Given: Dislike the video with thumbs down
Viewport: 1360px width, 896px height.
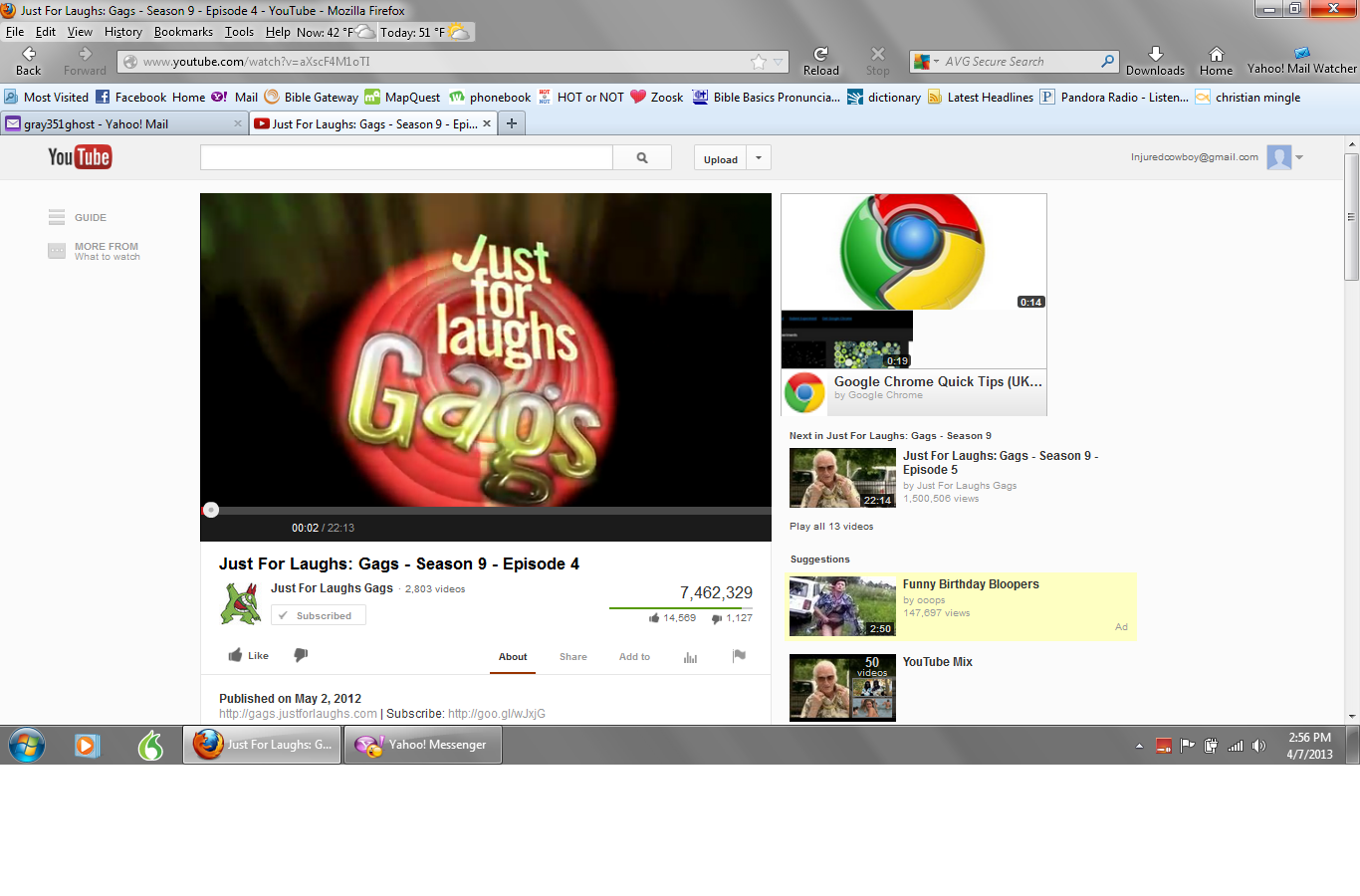Looking at the screenshot, I should pos(301,655).
